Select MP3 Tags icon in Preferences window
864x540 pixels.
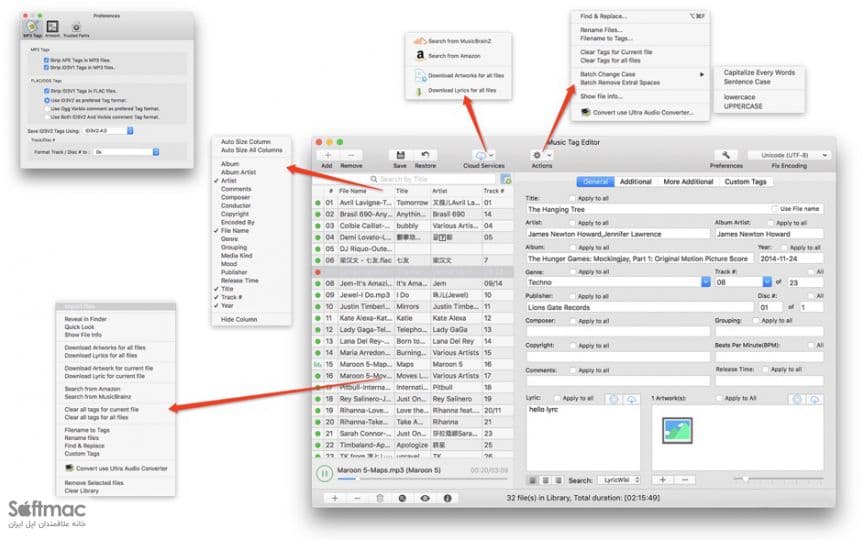[32, 29]
